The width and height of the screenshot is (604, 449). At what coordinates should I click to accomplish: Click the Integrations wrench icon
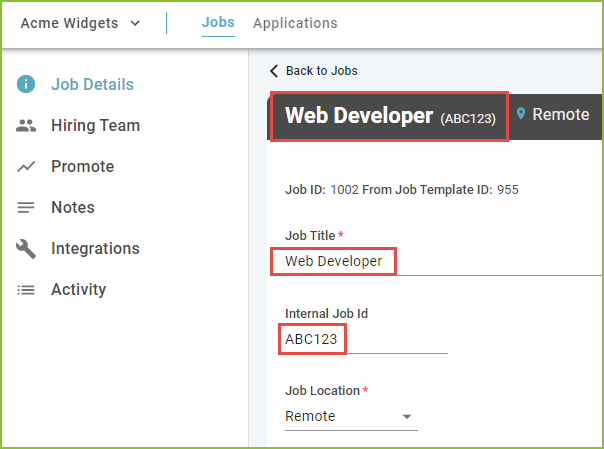[26, 249]
